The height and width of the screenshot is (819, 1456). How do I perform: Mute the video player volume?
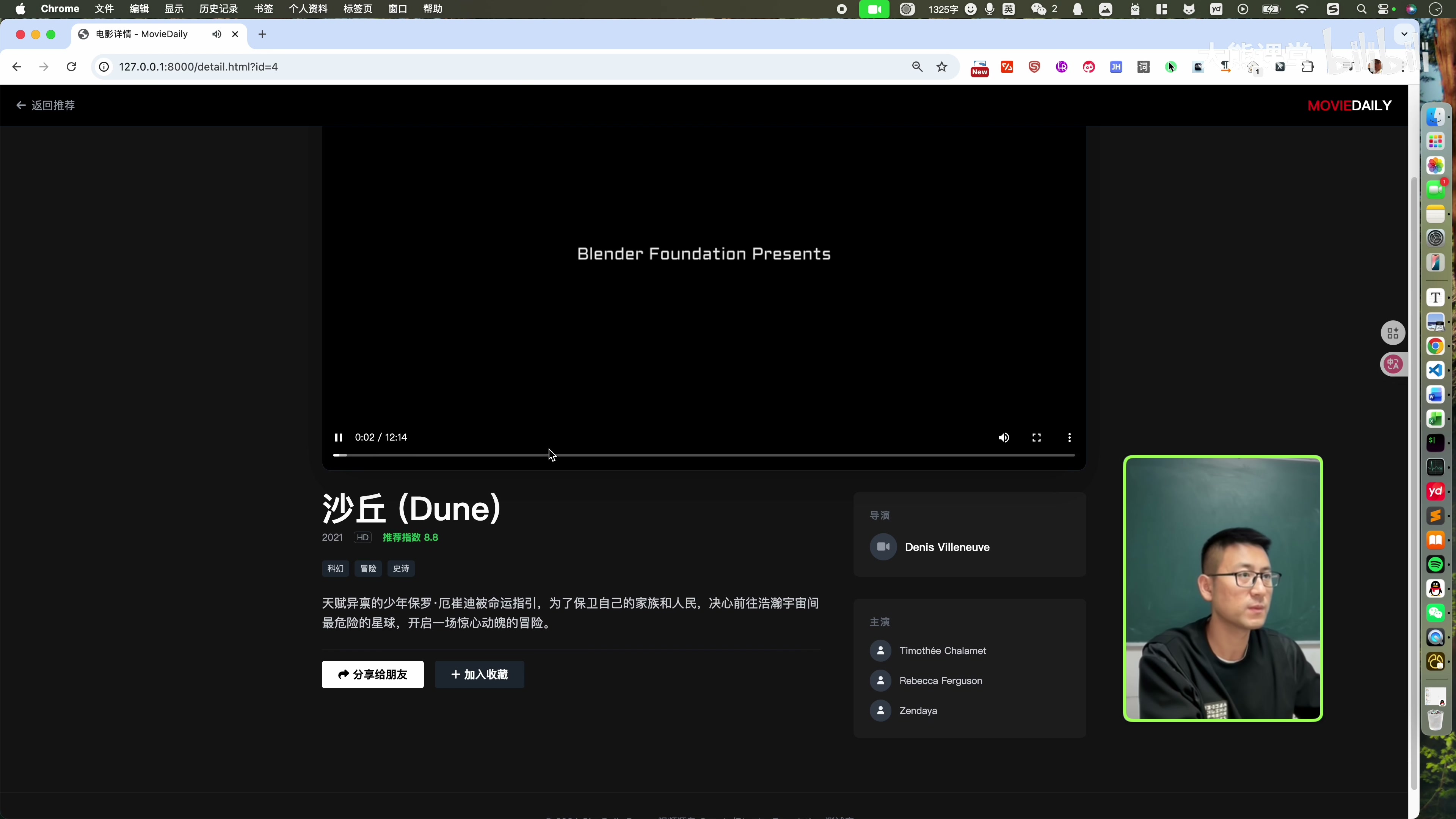tap(1004, 438)
